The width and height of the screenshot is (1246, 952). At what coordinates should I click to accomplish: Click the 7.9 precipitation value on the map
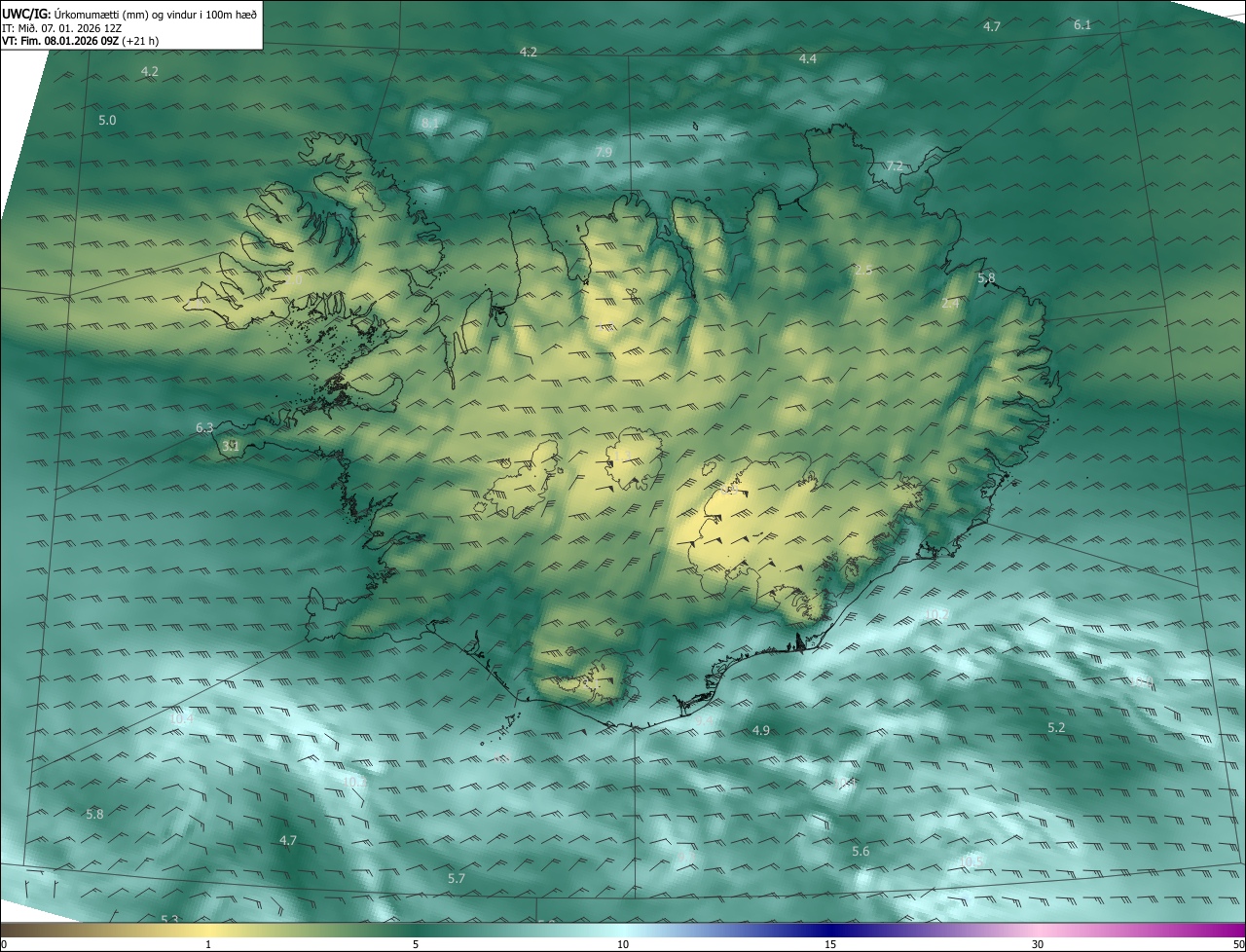pos(604,152)
